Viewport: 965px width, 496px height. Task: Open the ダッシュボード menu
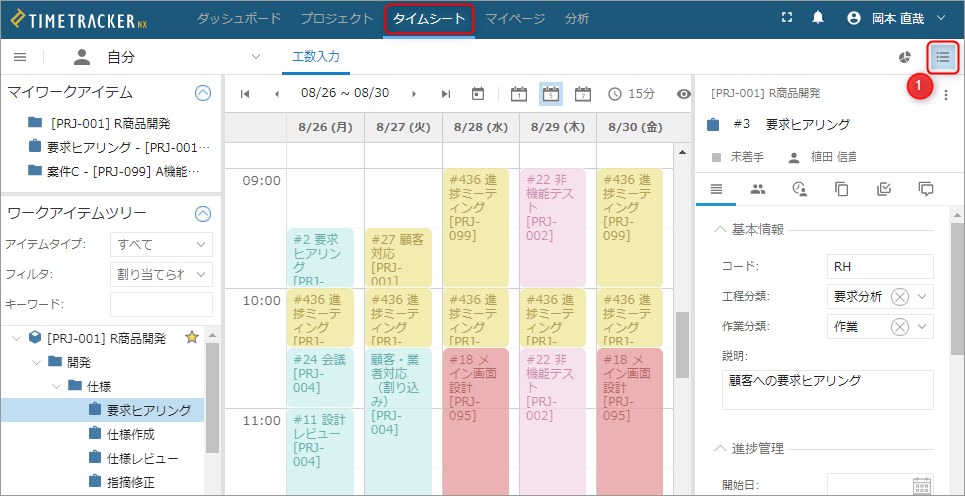pos(239,18)
